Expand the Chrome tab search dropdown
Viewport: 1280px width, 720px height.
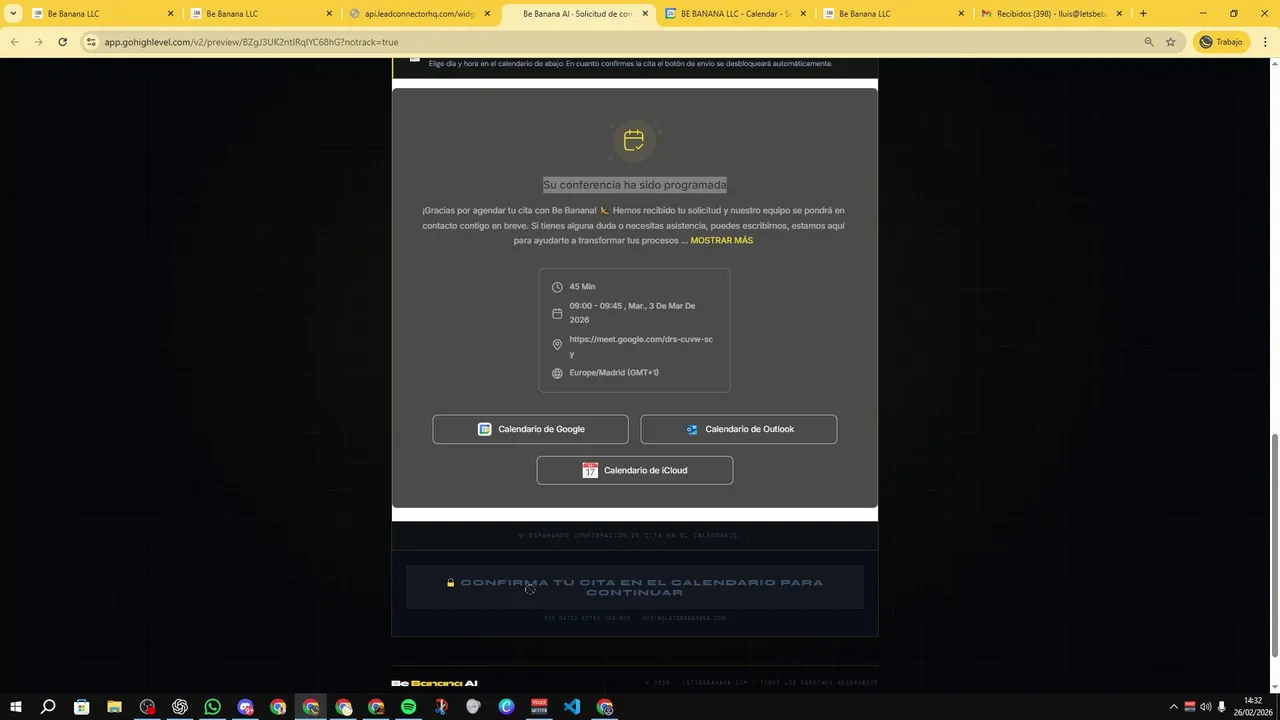[13, 14]
